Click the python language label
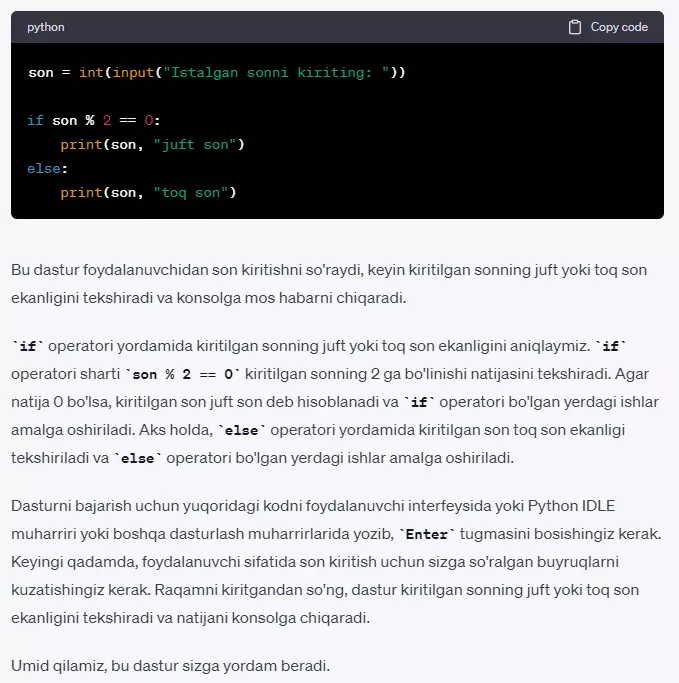Image resolution: width=679 pixels, height=683 pixels. tap(46, 27)
